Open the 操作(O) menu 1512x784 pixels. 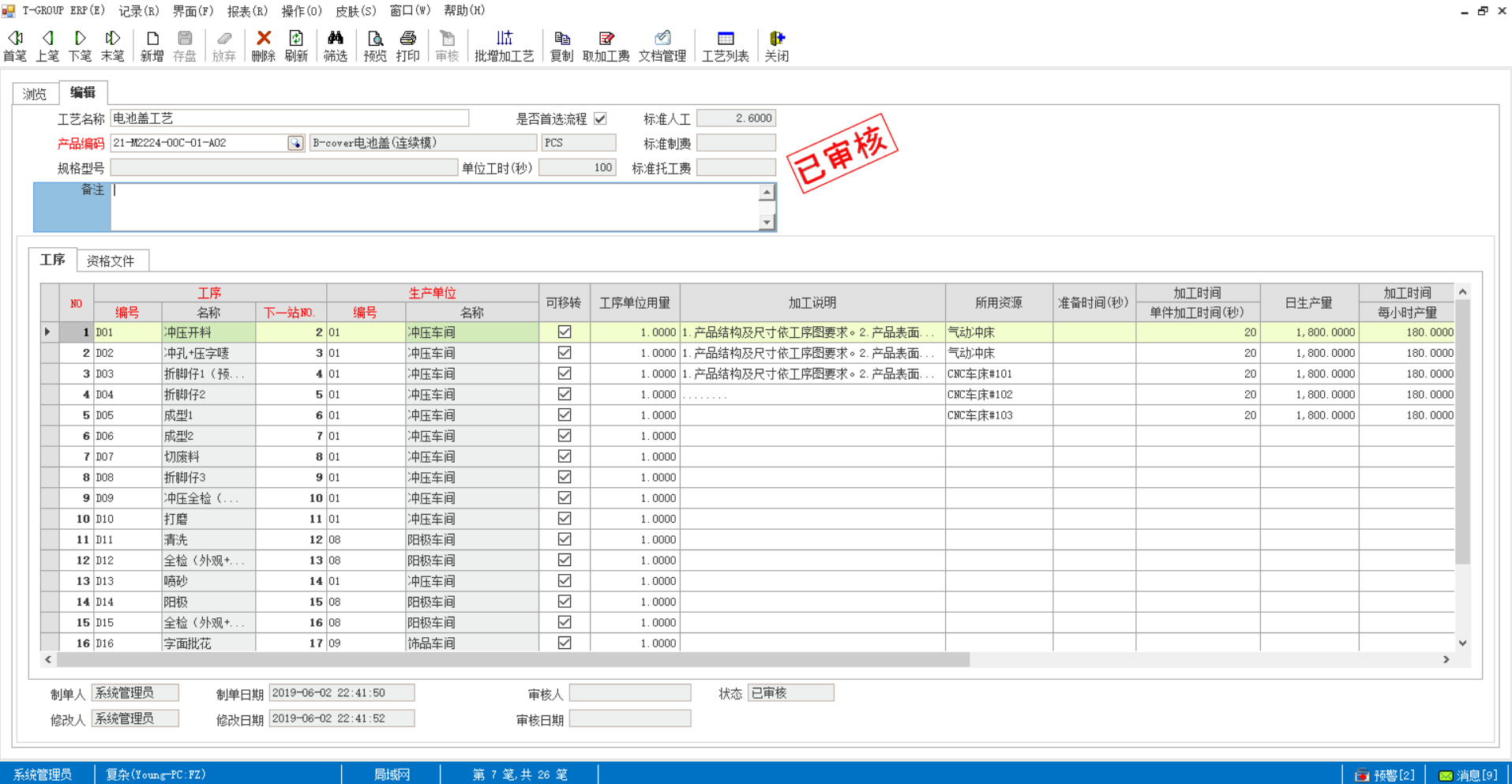pos(302,11)
